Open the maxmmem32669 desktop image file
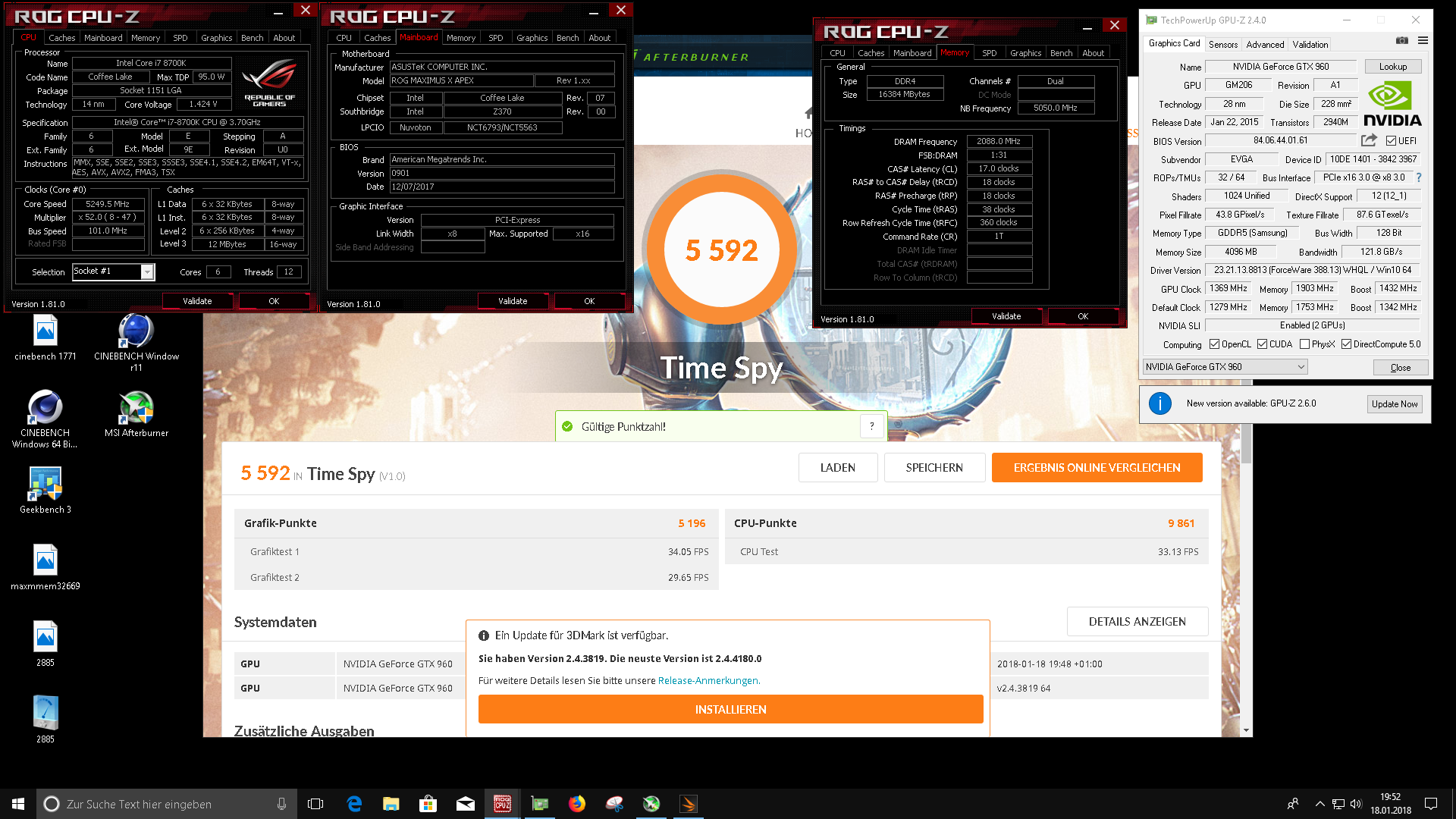This screenshot has height=819, width=1456. [45, 568]
